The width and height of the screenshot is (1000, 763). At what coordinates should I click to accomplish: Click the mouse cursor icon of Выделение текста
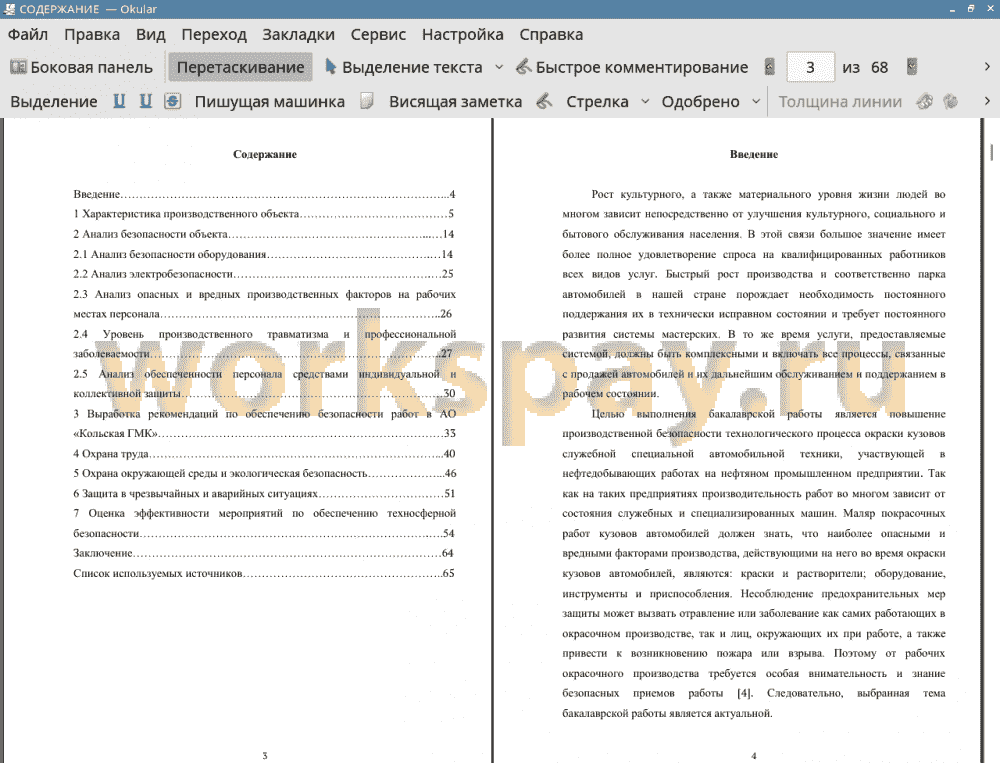pyautogui.click(x=330, y=66)
